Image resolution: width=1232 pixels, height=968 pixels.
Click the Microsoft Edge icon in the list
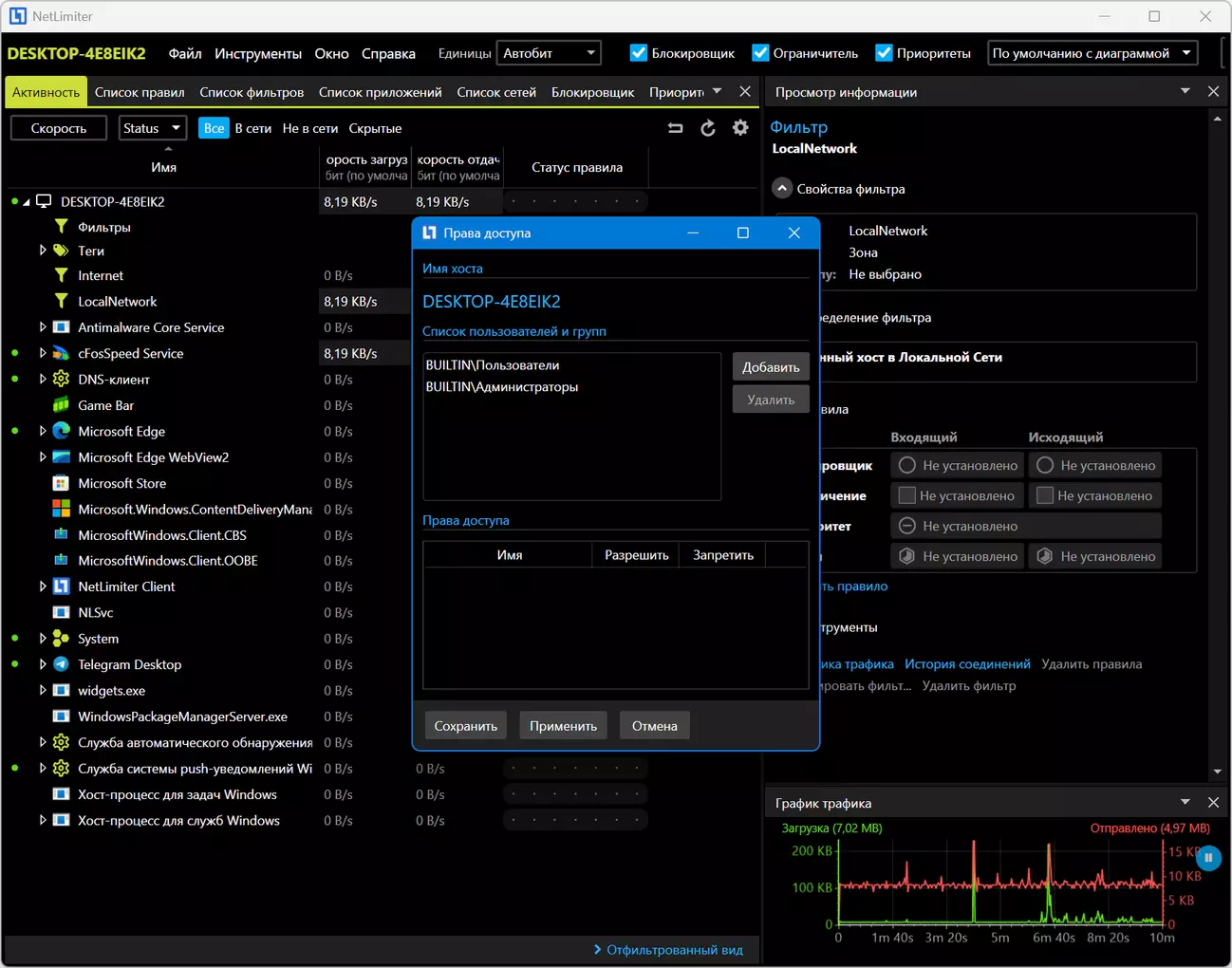[x=61, y=431]
